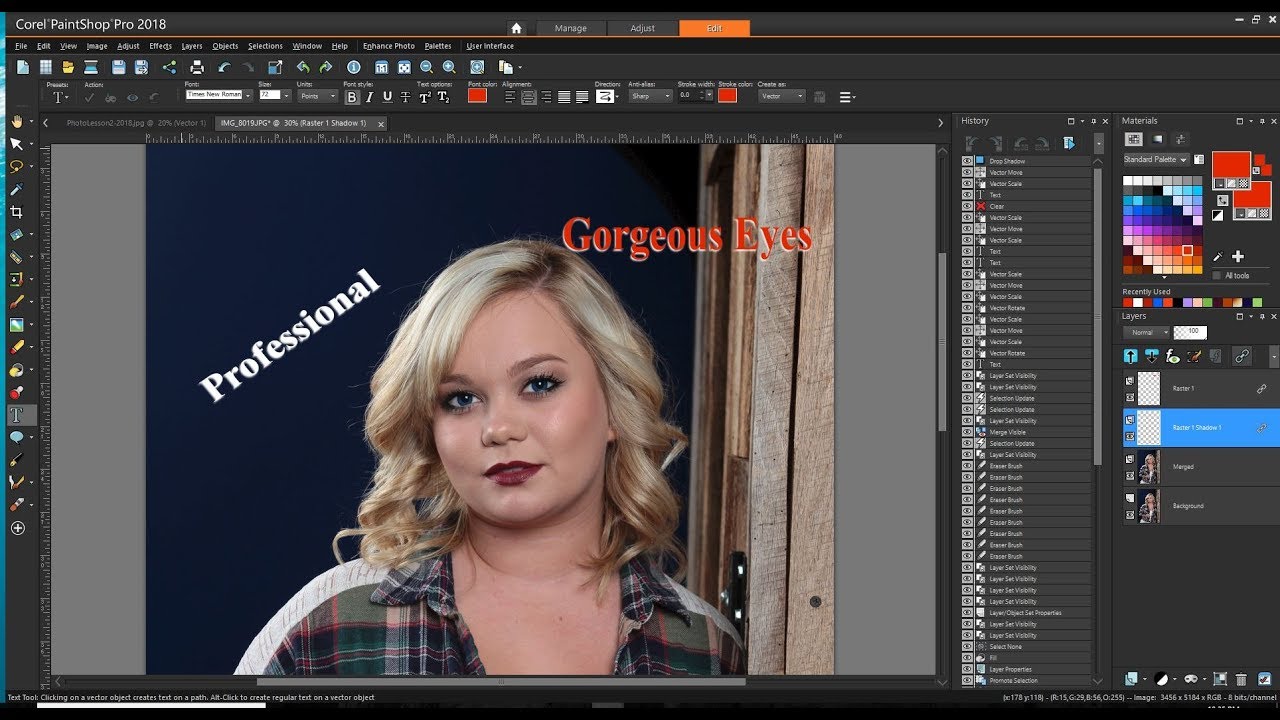1280x720 pixels.
Task: Open the Standard Palette dropdown
Action: tap(1156, 160)
